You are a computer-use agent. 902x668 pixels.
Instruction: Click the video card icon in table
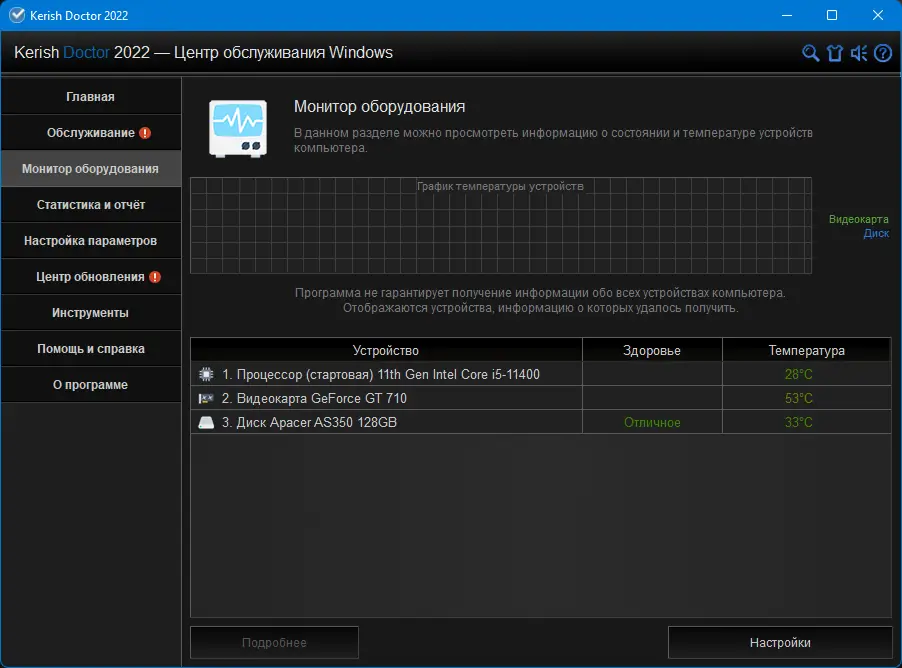coord(206,398)
